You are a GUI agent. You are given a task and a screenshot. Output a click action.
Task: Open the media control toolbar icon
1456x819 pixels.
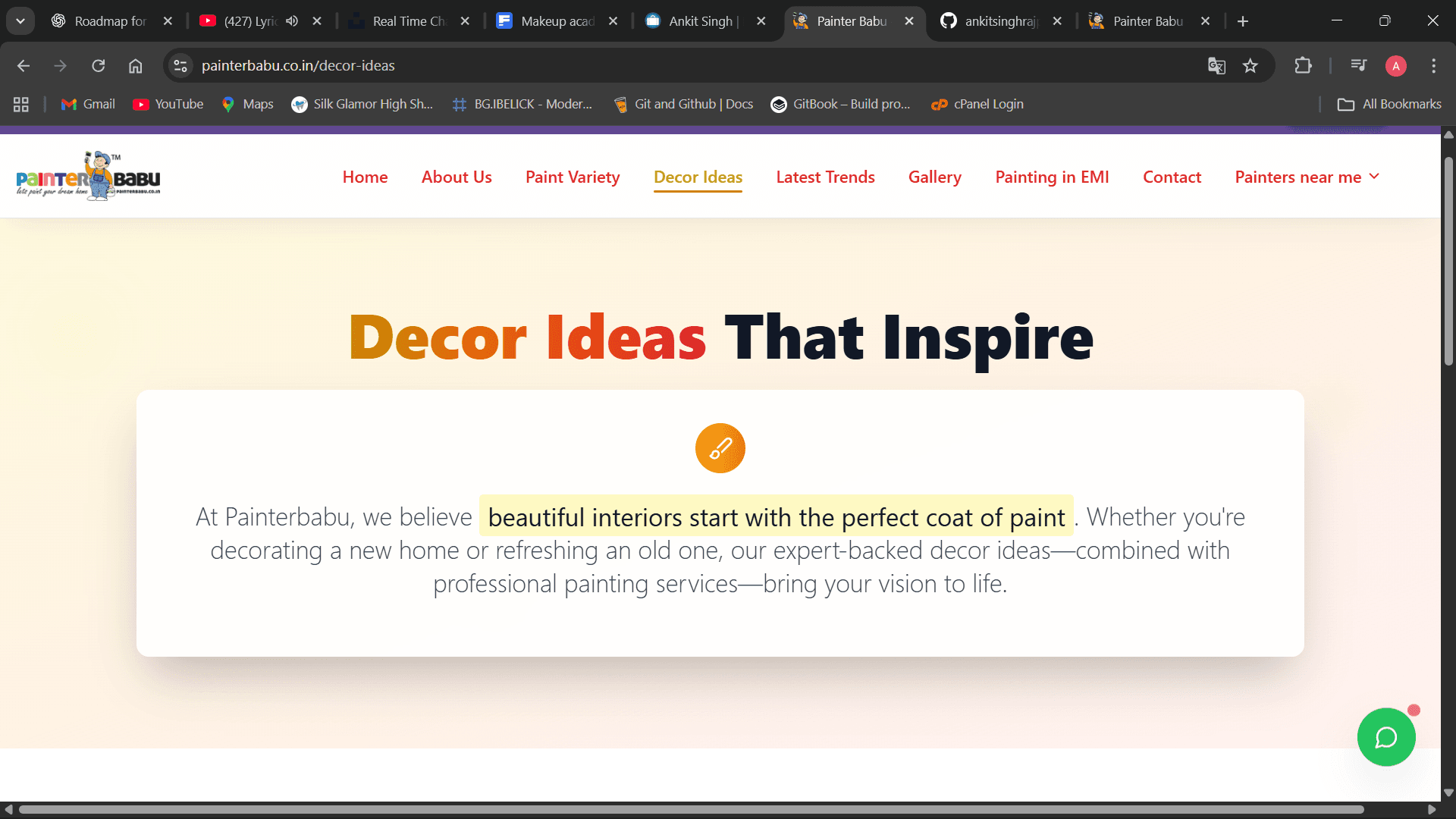click(x=1358, y=66)
